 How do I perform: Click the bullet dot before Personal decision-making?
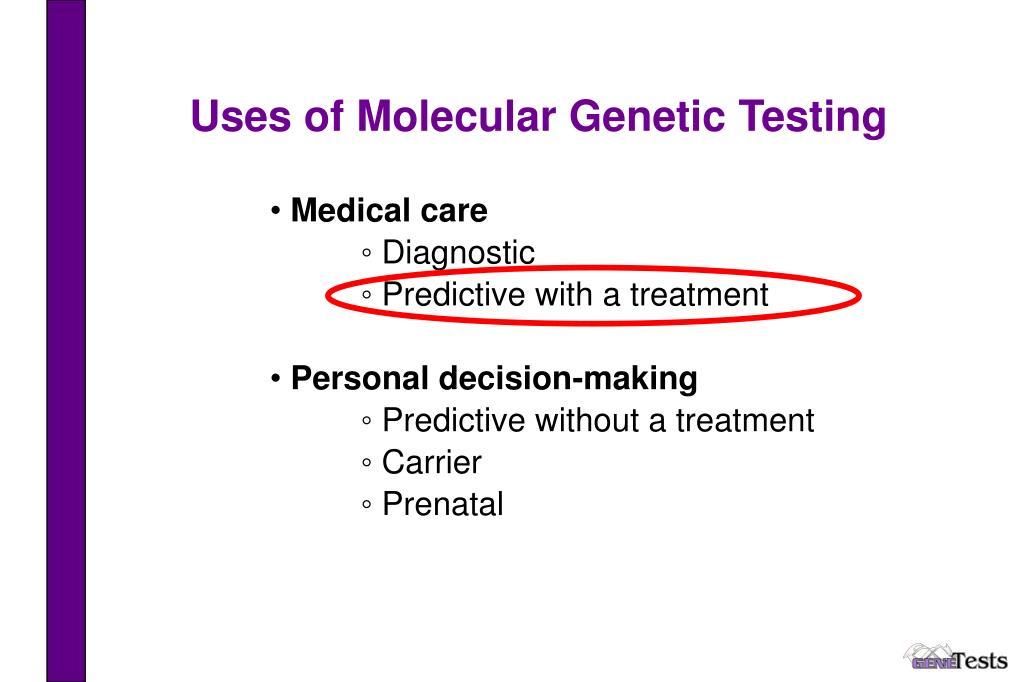click(x=276, y=379)
